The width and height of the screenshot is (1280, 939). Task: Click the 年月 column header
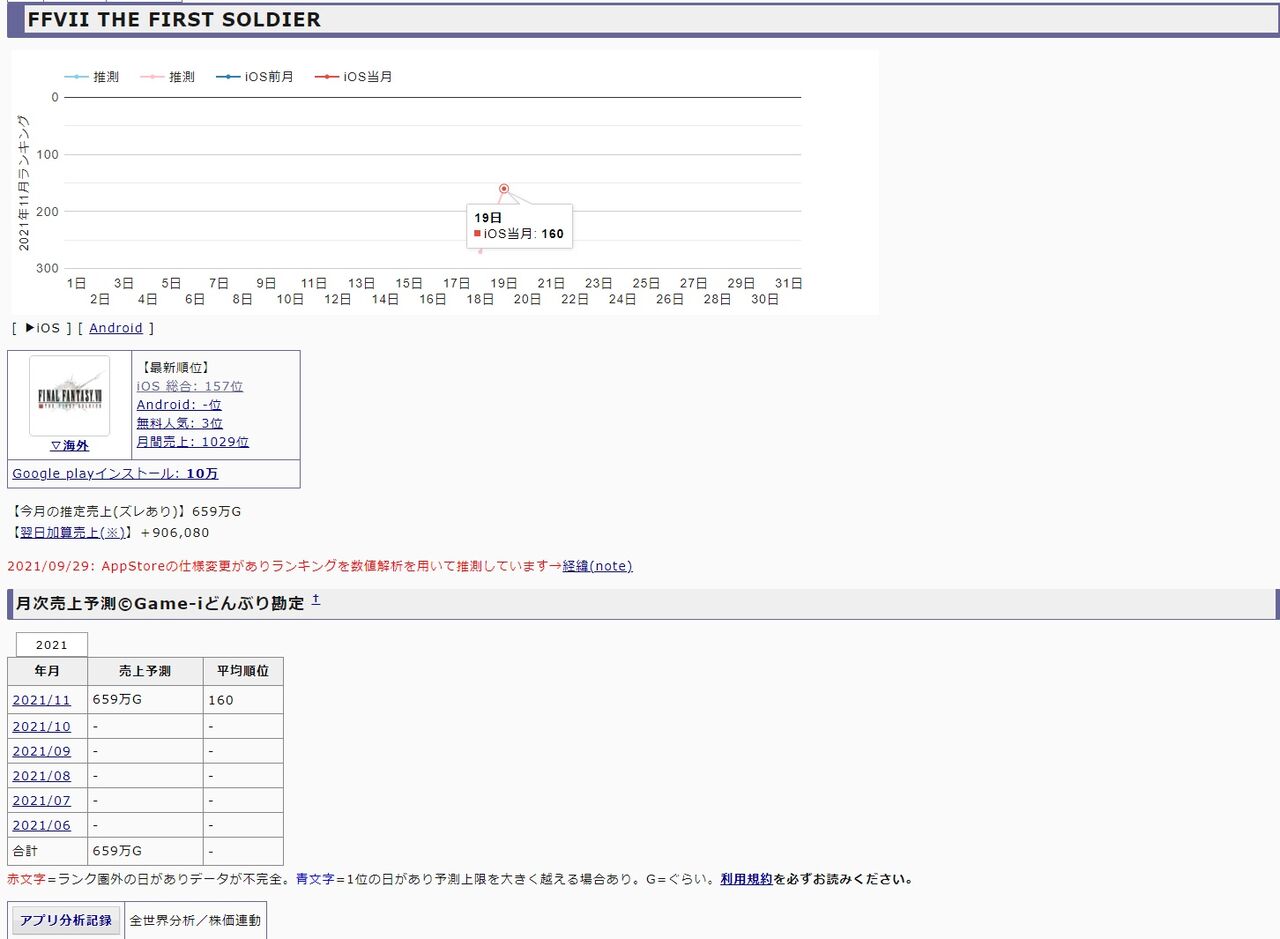(47, 671)
